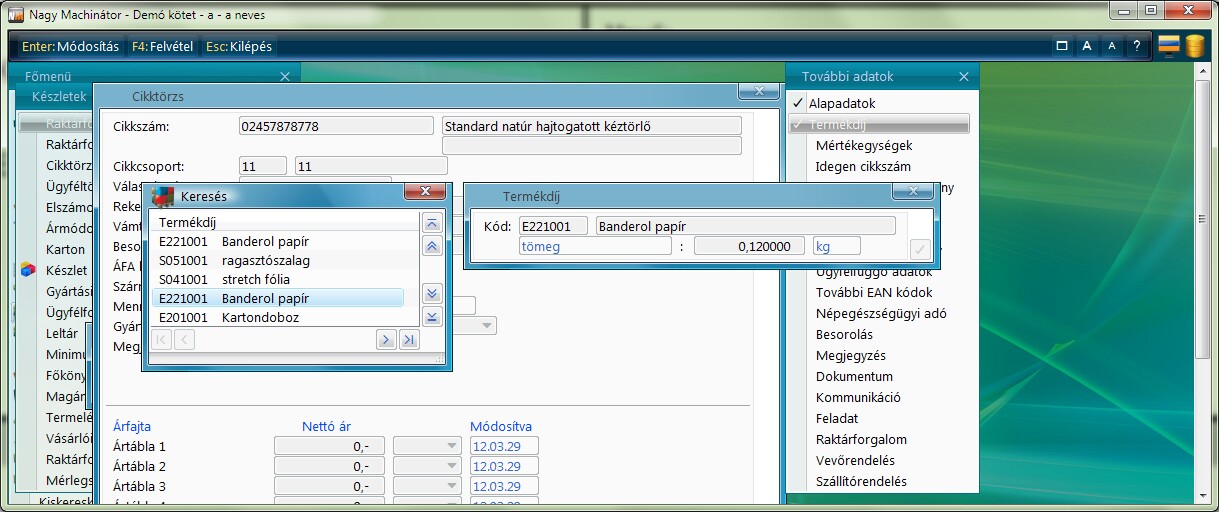Open Idegen cikkszám entry
The height and width of the screenshot is (512, 1219).
tap(861, 166)
